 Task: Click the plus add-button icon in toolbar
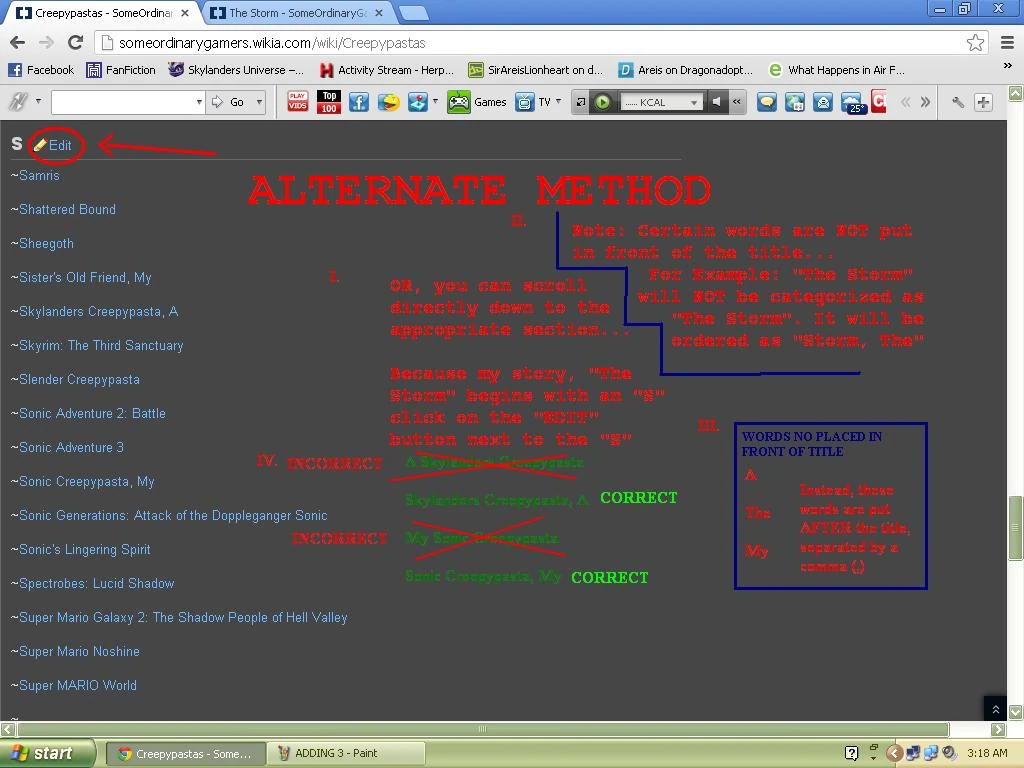[x=983, y=102]
